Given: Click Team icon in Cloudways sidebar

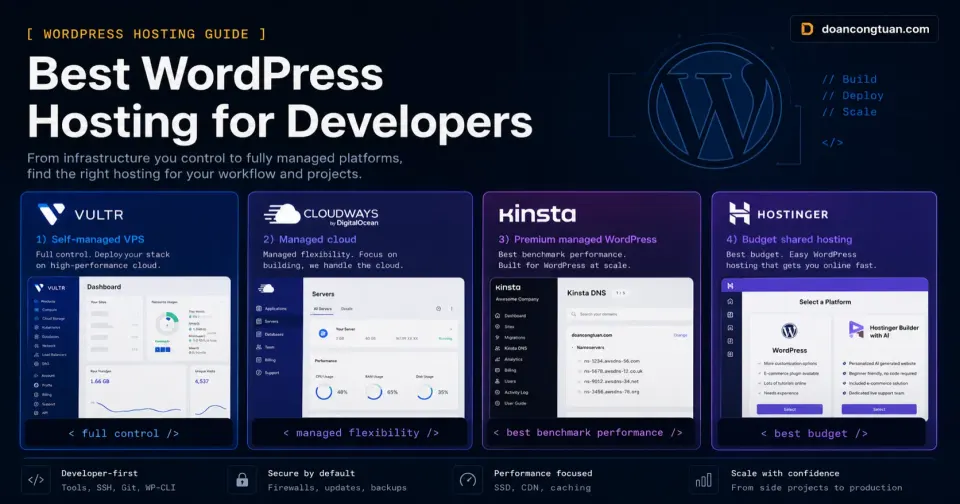Looking at the screenshot, I should click(259, 347).
